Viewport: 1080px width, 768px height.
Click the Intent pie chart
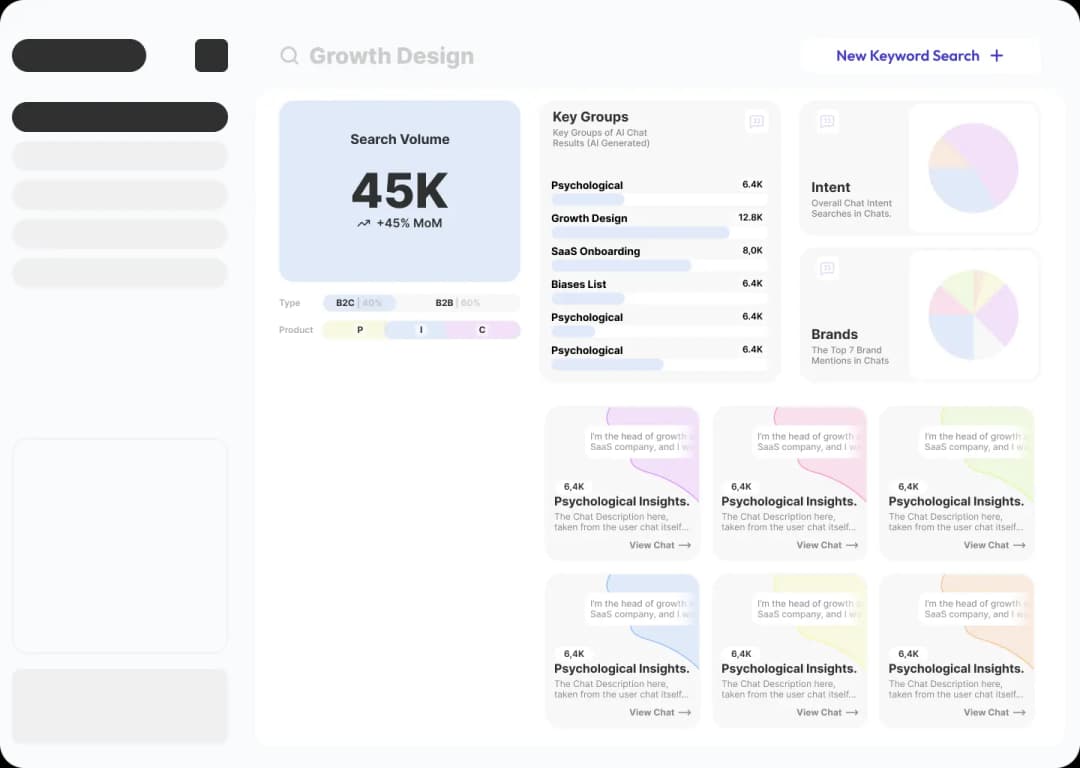[x=972, y=168]
